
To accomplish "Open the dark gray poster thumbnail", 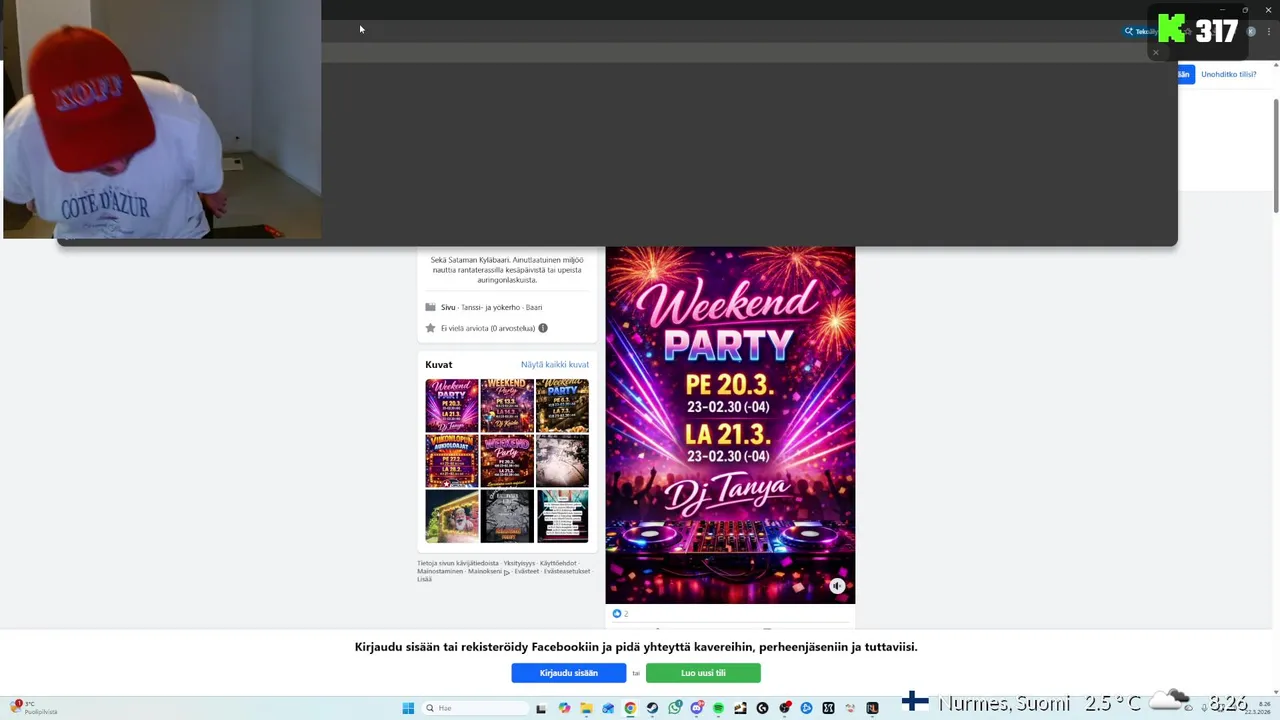I will point(507,515).
